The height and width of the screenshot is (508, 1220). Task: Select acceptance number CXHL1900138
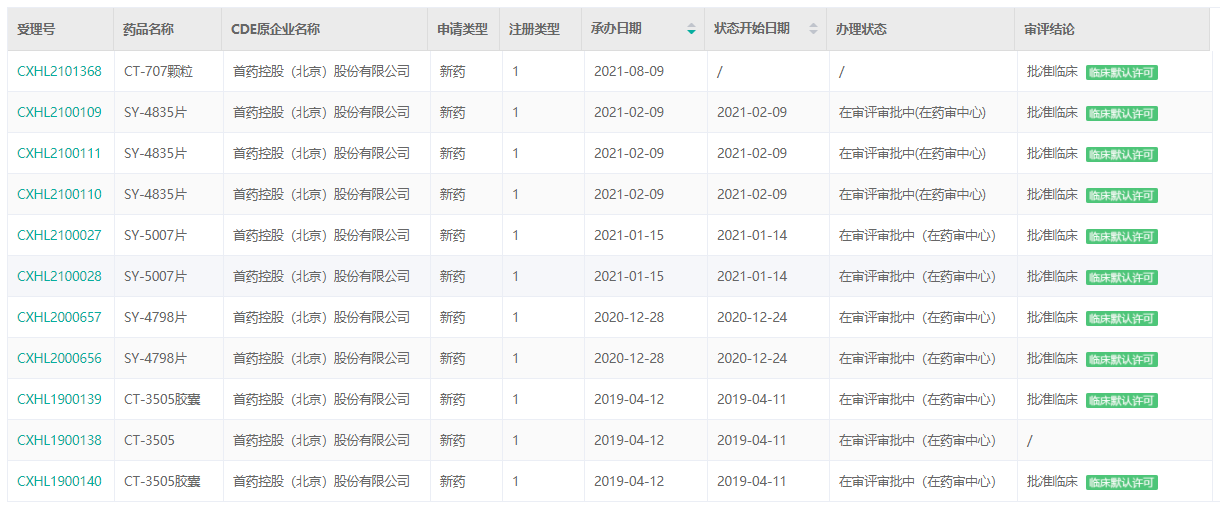coord(59,441)
